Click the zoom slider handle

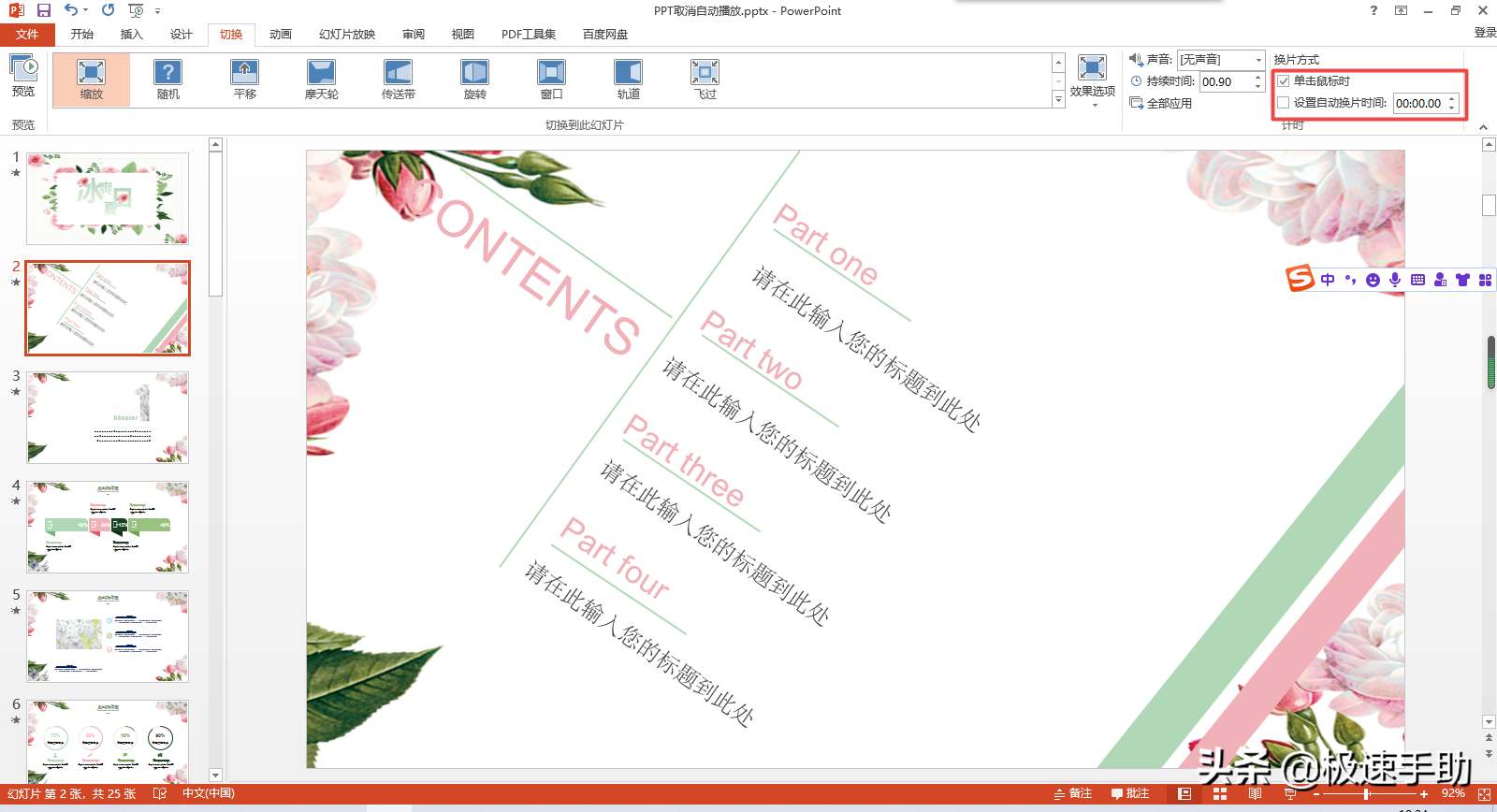[1367, 794]
